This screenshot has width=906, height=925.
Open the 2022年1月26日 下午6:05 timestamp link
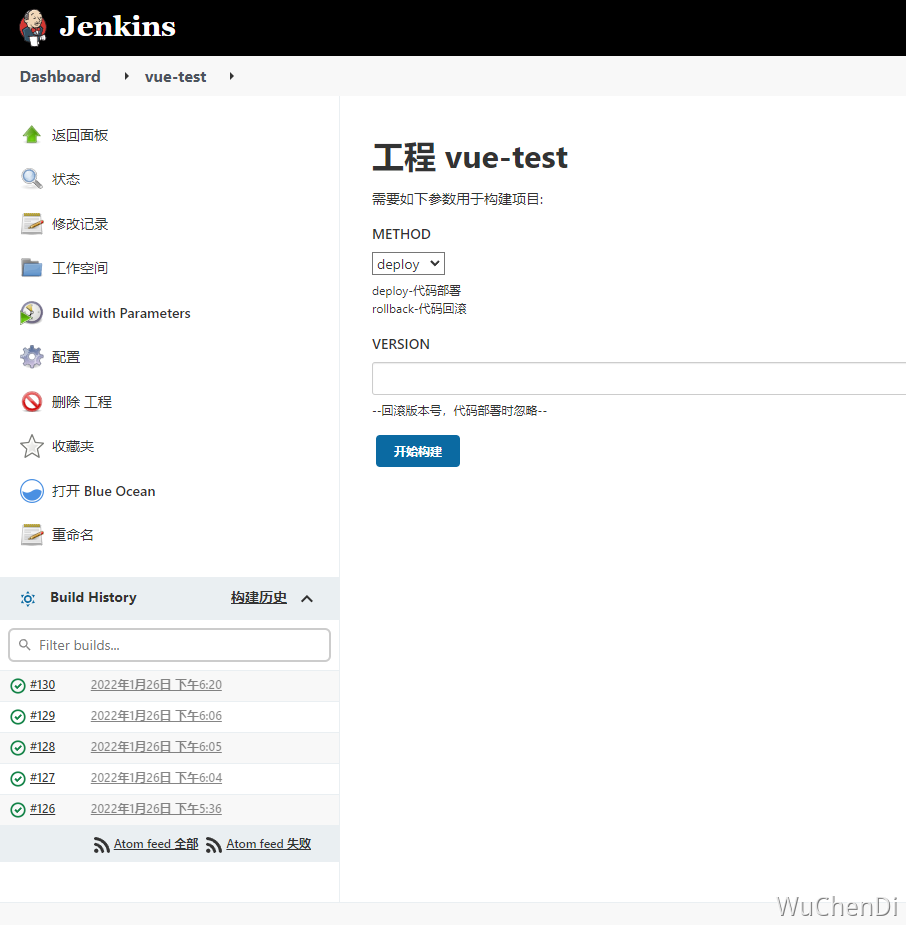point(156,747)
